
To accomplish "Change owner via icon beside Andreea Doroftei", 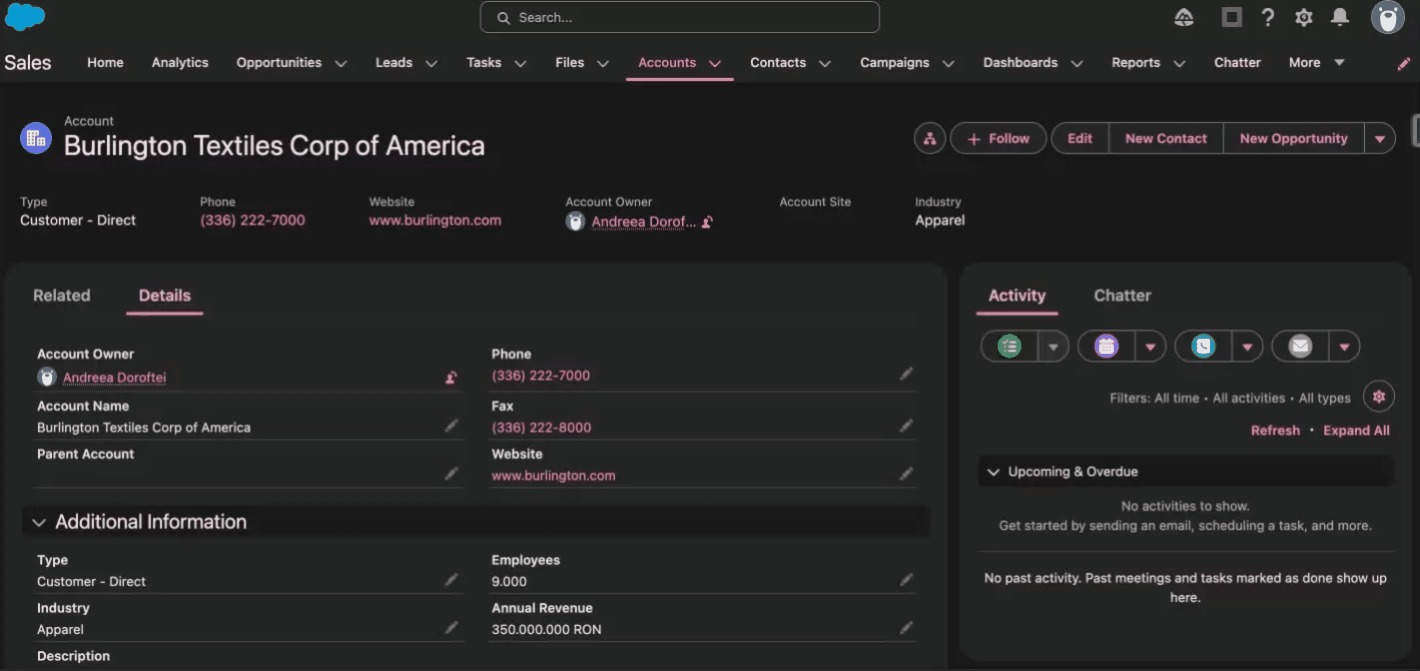I will [450, 377].
